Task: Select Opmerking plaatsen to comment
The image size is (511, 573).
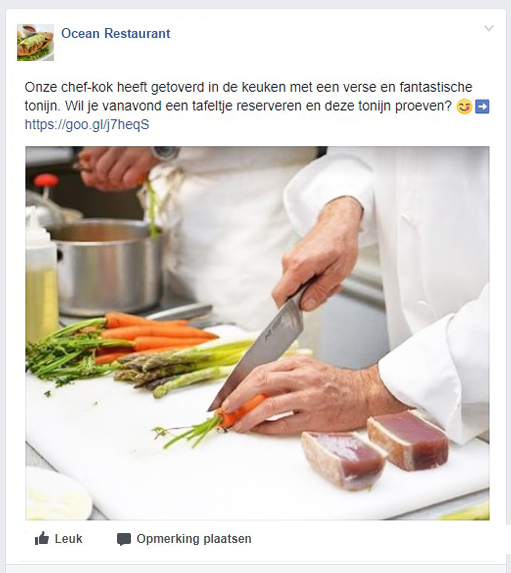Action: coord(194,539)
